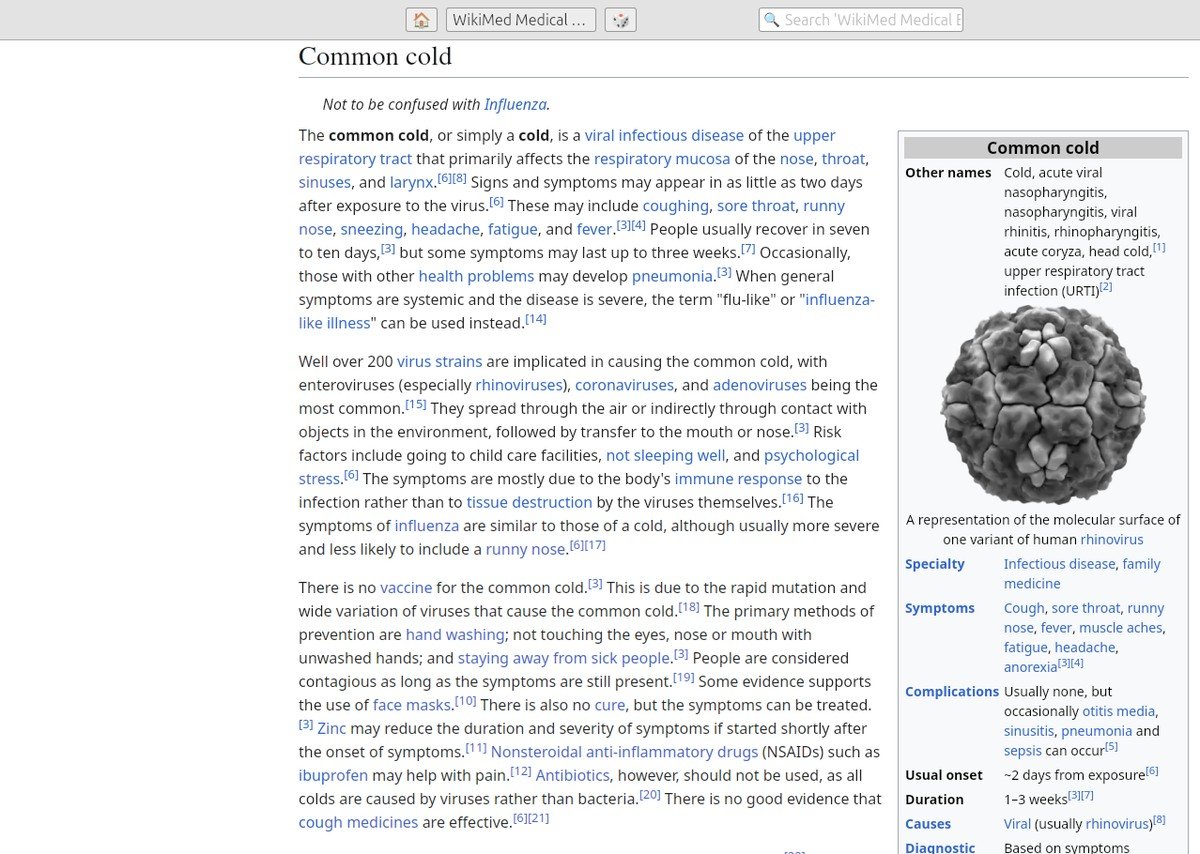The width and height of the screenshot is (1200, 854).
Task: Jump to citation [5] after sepsis can occur
Action: 1111,746
